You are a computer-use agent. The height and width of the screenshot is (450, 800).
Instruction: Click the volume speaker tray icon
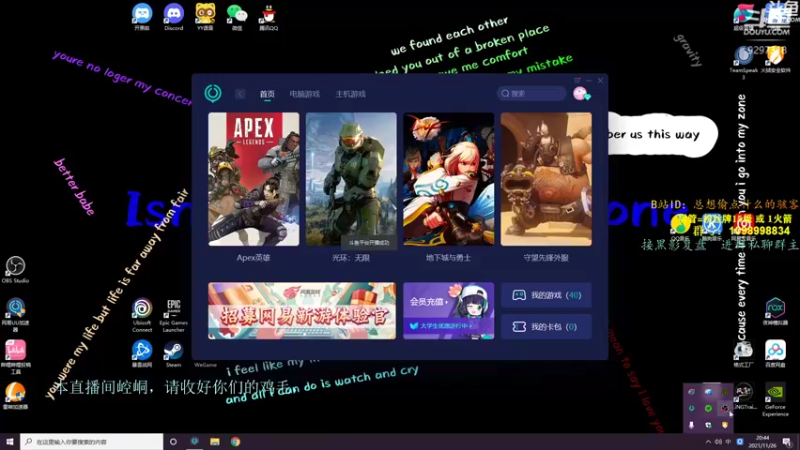pos(718,442)
